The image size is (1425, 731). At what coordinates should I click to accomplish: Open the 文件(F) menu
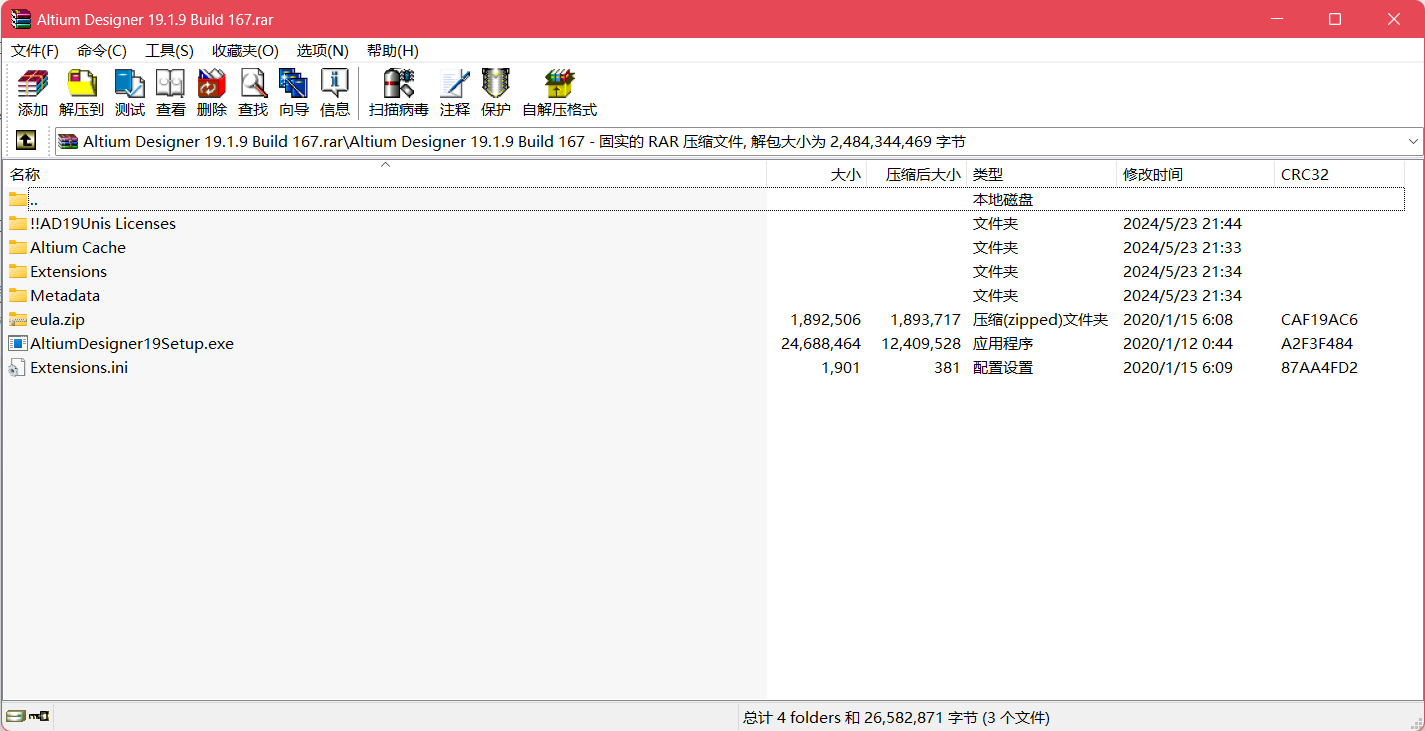coord(35,50)
